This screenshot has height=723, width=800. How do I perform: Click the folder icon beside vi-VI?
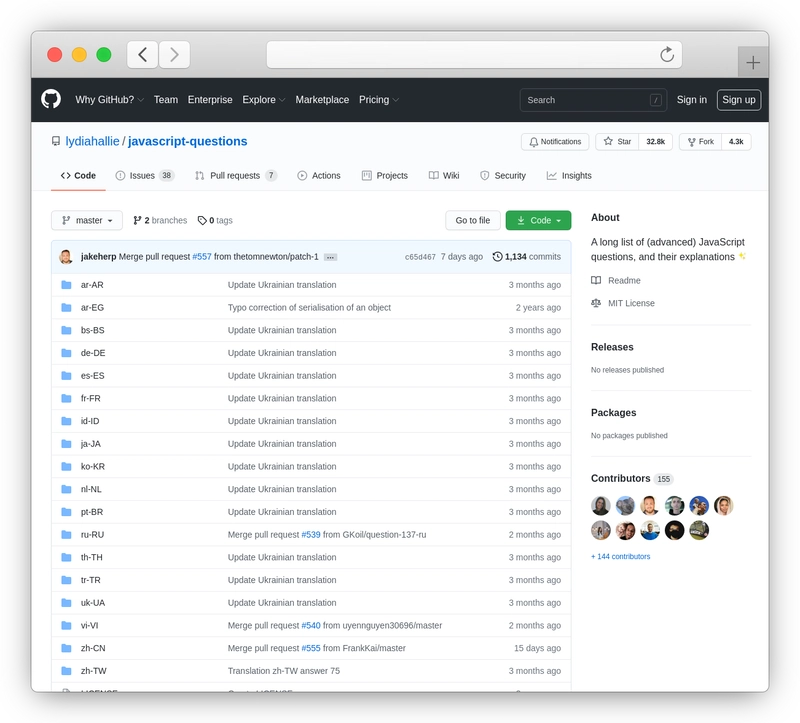coord(66,625)
